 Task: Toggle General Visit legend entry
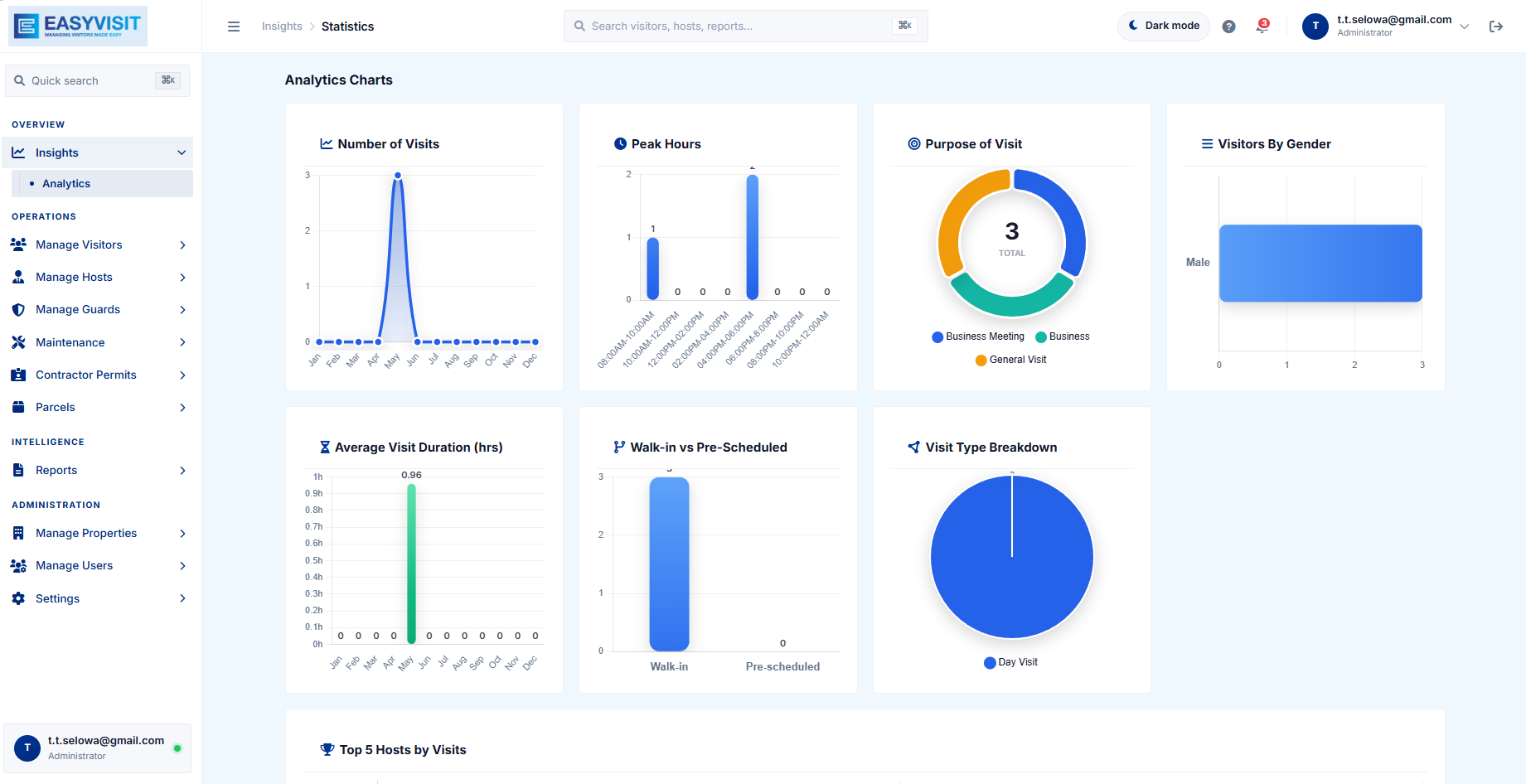pyautogui.click(x=1011, y=360)
